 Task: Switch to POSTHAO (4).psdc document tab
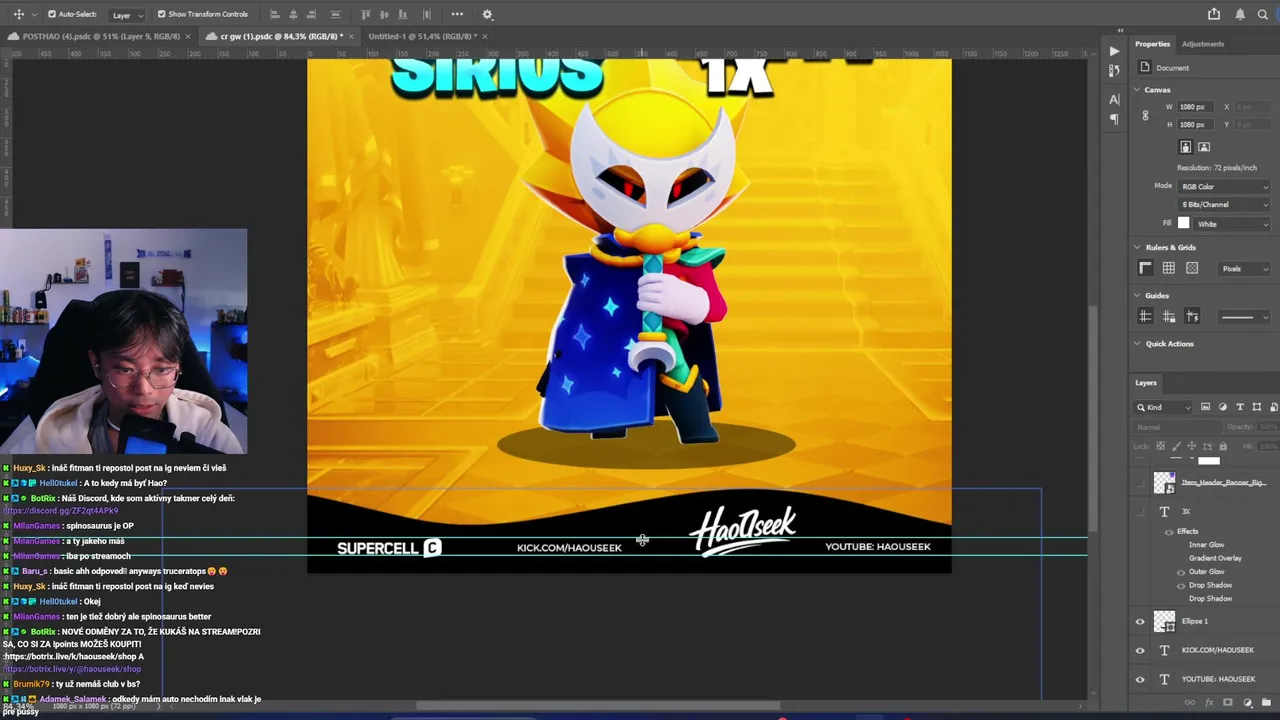101,36
